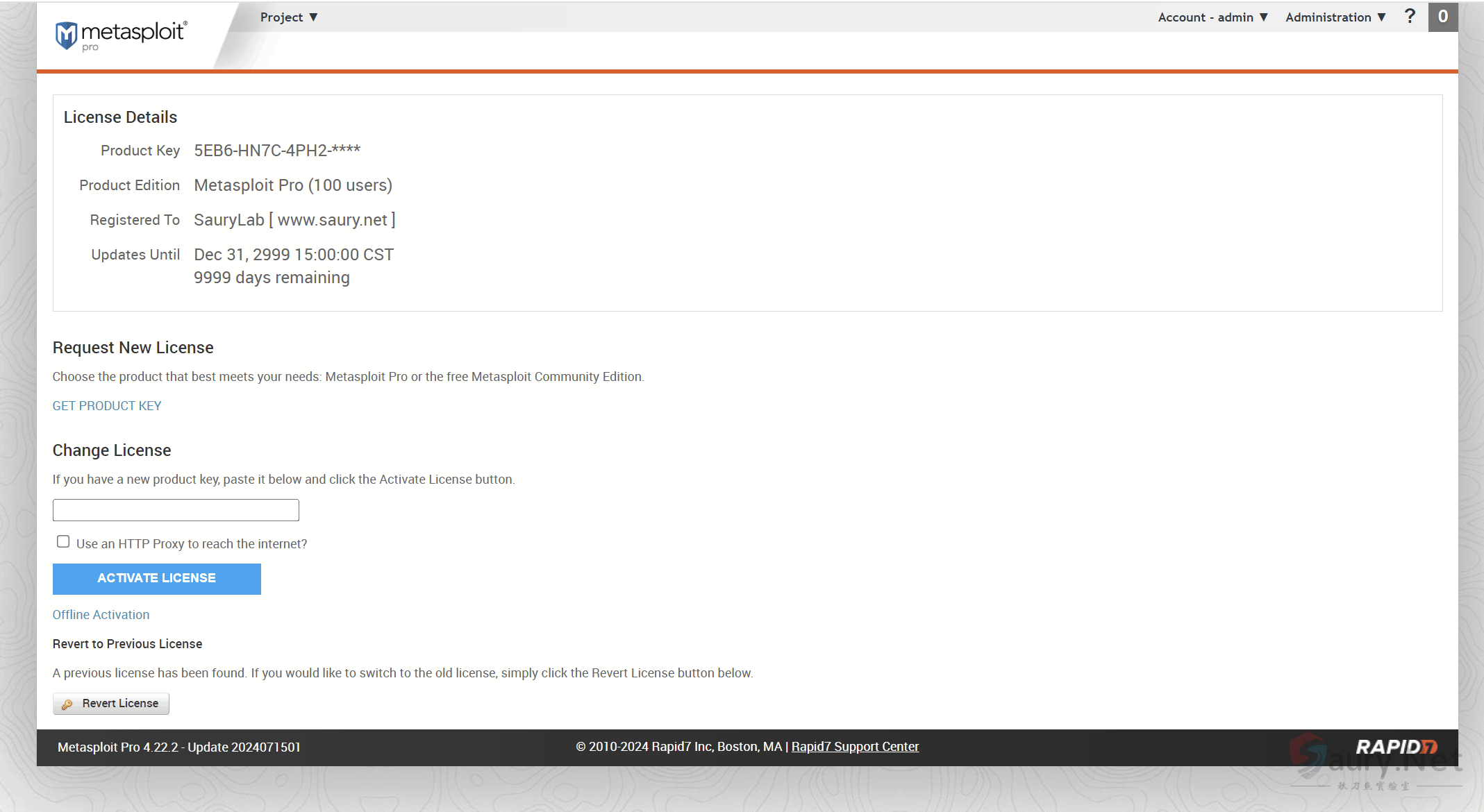This screenshot has height=812, width=1484.
Task: Follow the Get Product Key link
Action: 107,406
